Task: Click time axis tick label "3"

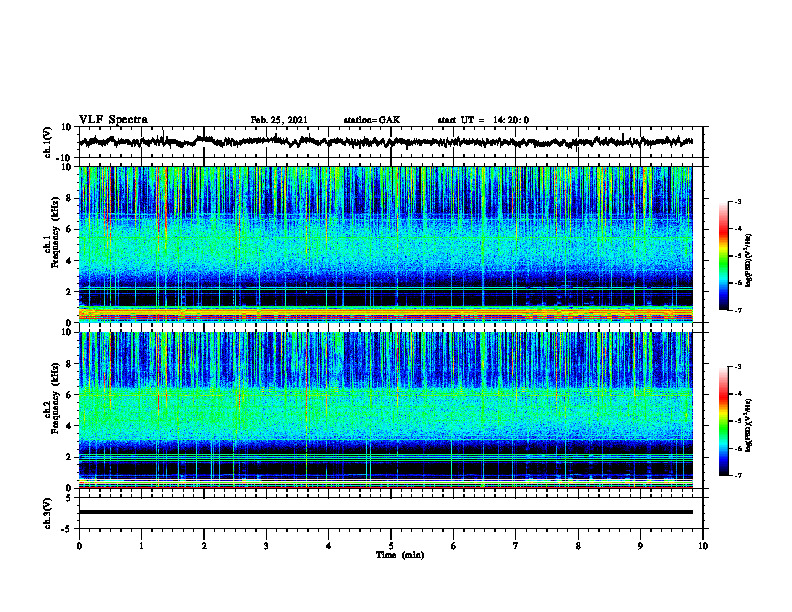Action: click(x=266, y=546)
